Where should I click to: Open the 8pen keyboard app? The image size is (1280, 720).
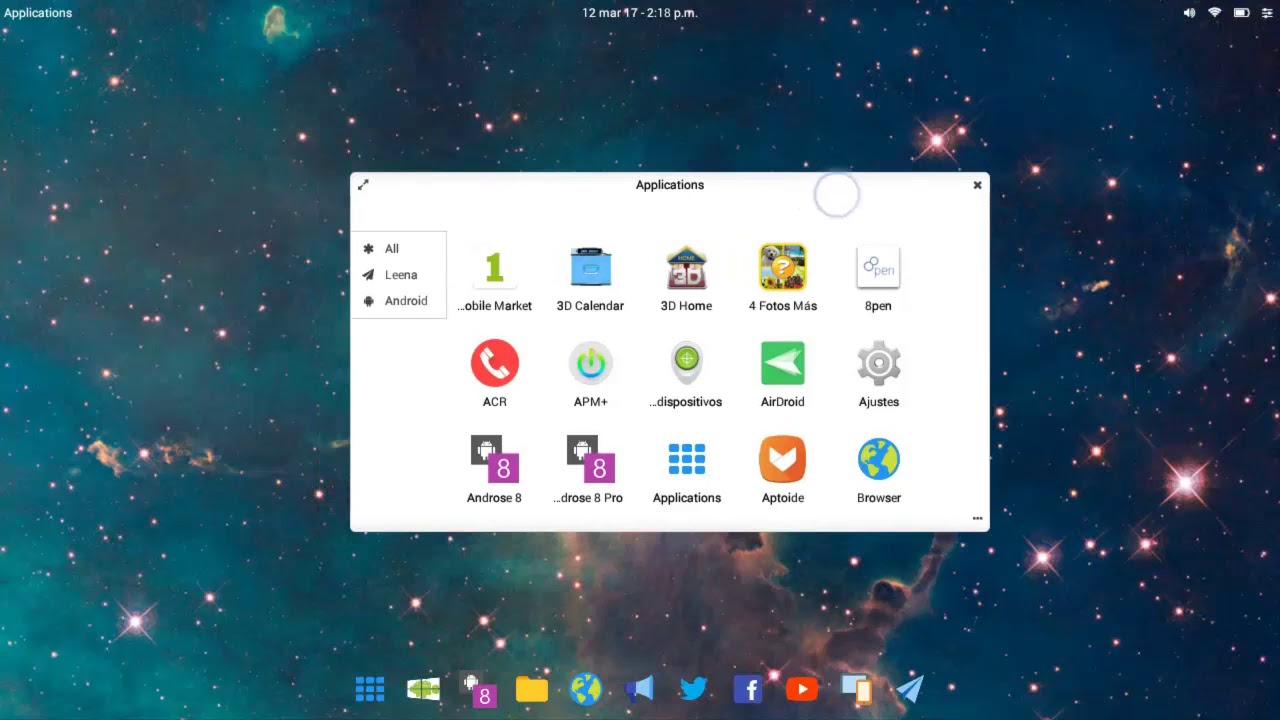pos(878,279)
